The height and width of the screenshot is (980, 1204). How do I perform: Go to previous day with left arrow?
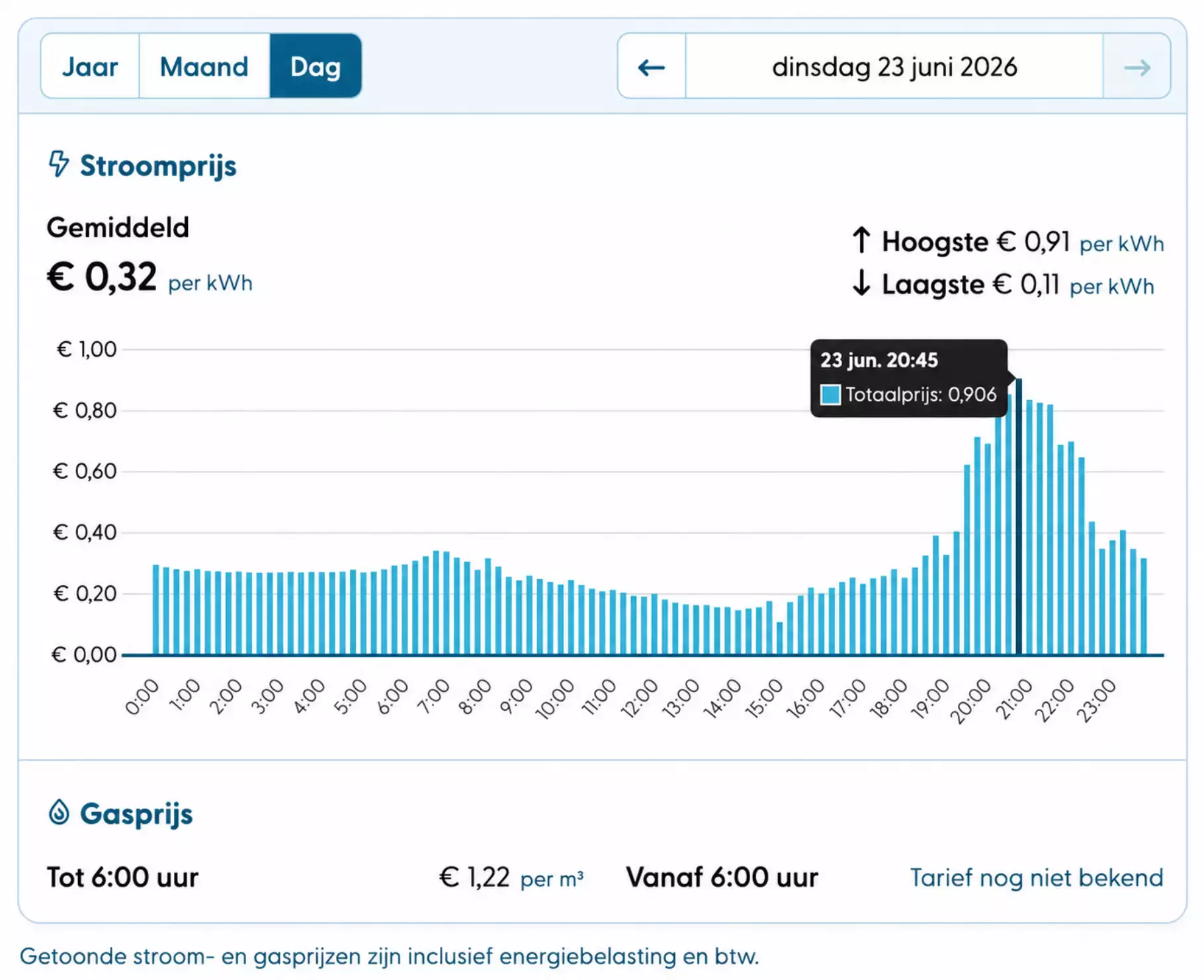point(652,67)
